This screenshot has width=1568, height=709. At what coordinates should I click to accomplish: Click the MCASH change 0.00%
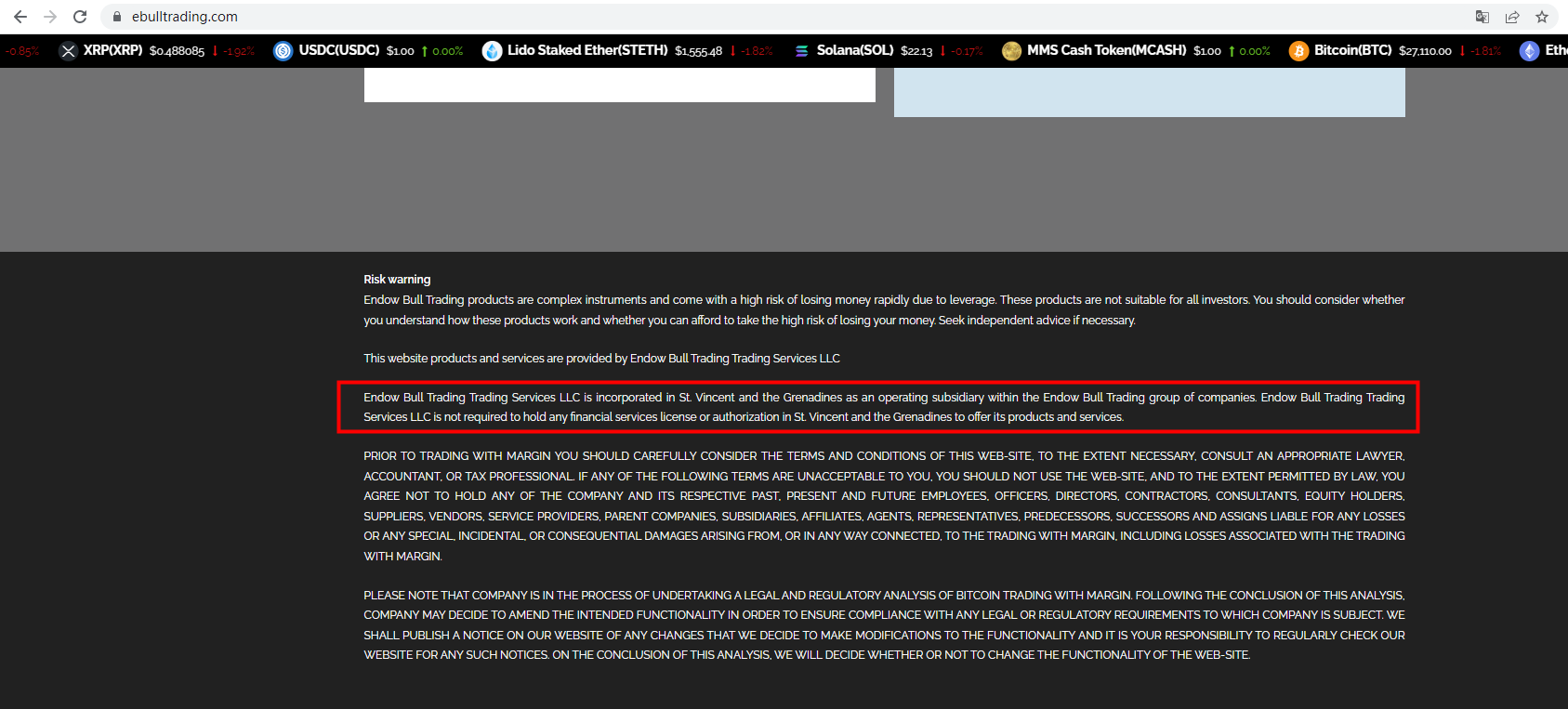[1250, 51]
